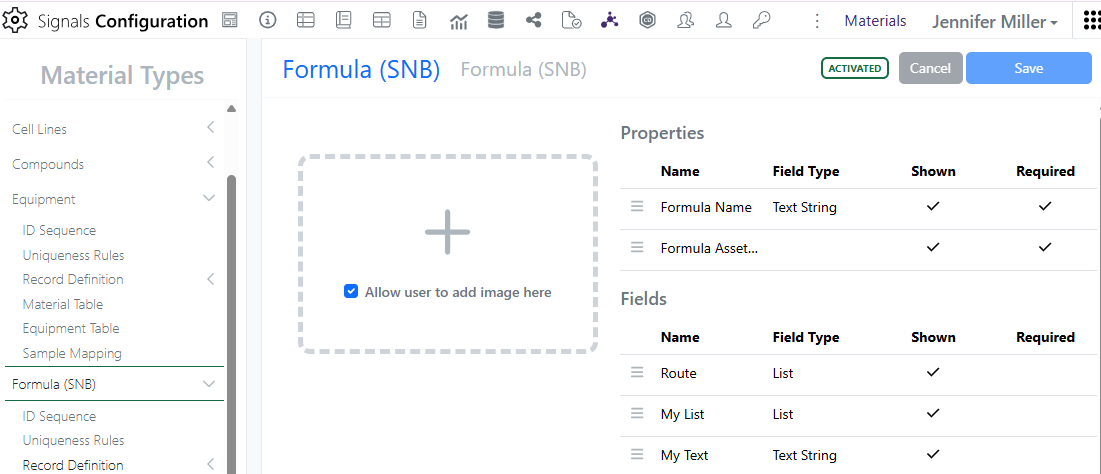The height and width of the screenshot is (474, 1101).
Task: Click the purple molecule network icon
Action: (609, 20)
